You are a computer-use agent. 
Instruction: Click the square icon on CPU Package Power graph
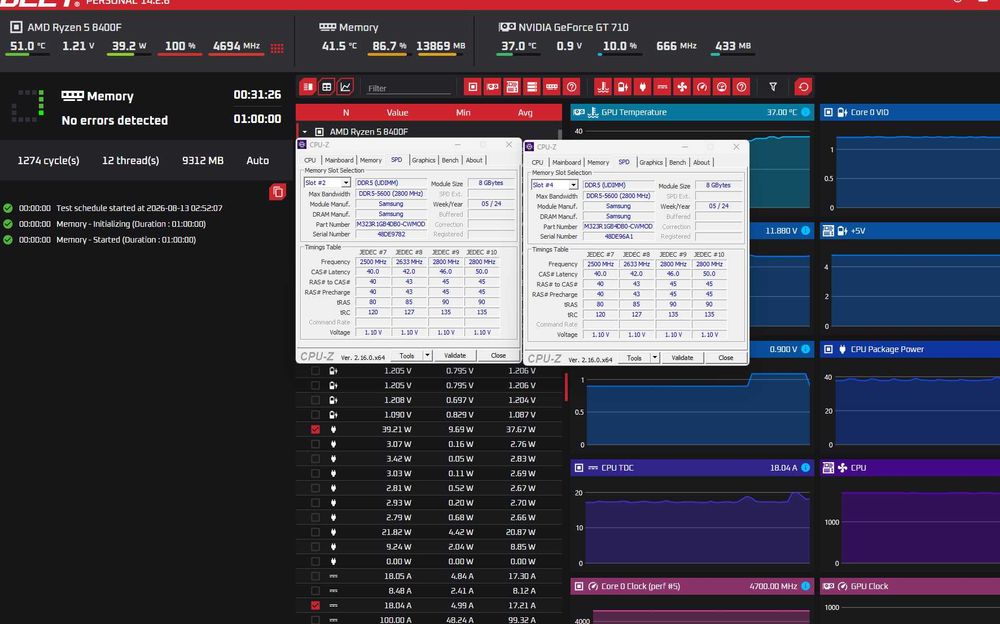tap(828, 349)
